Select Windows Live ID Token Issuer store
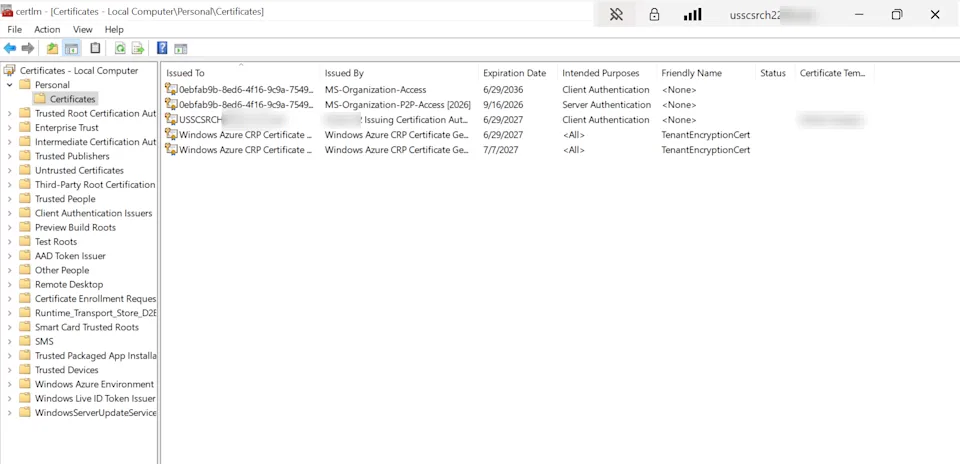 (x=95, y=398)
